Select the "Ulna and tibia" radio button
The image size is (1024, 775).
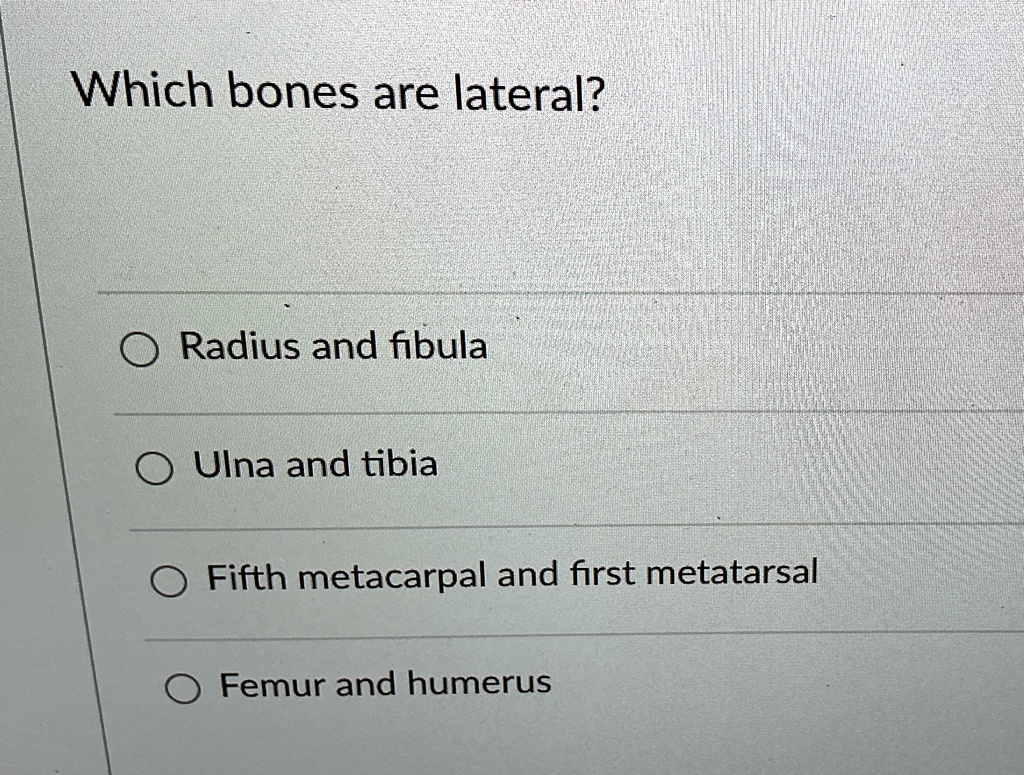pos(157,467)
